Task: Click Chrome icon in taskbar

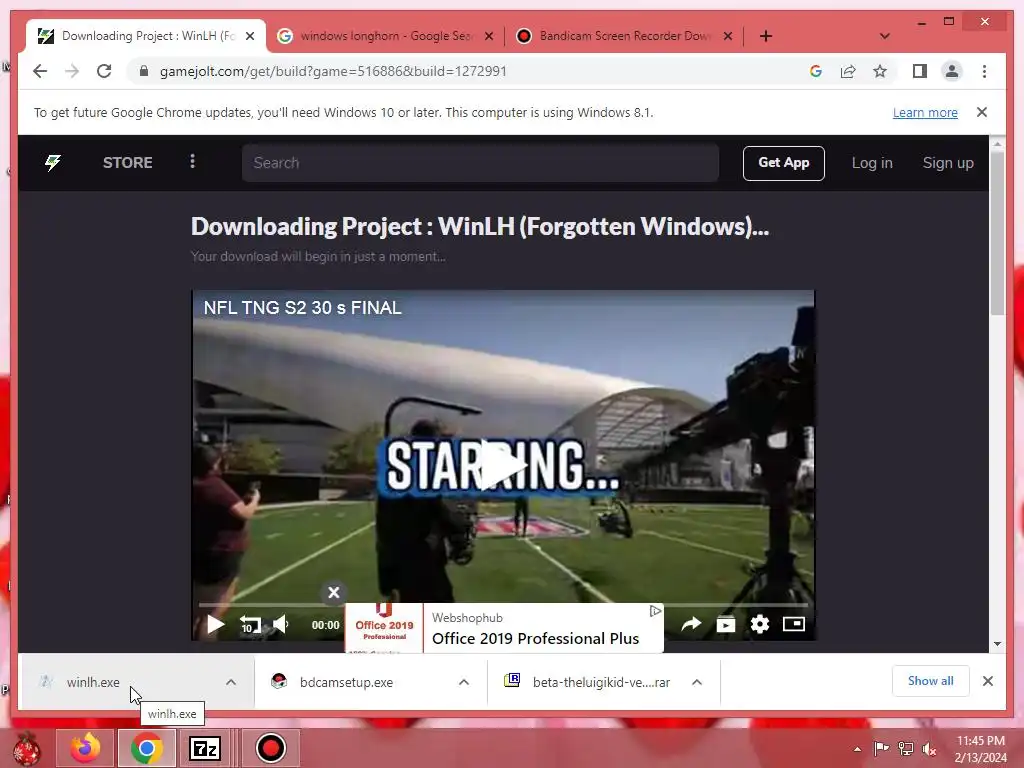Action: tap(147, 748)
